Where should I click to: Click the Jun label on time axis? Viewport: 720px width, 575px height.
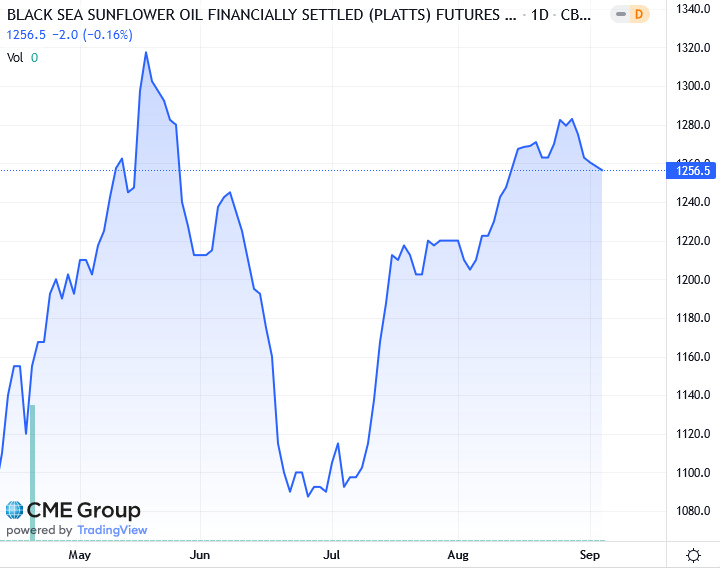pos(200,554)
